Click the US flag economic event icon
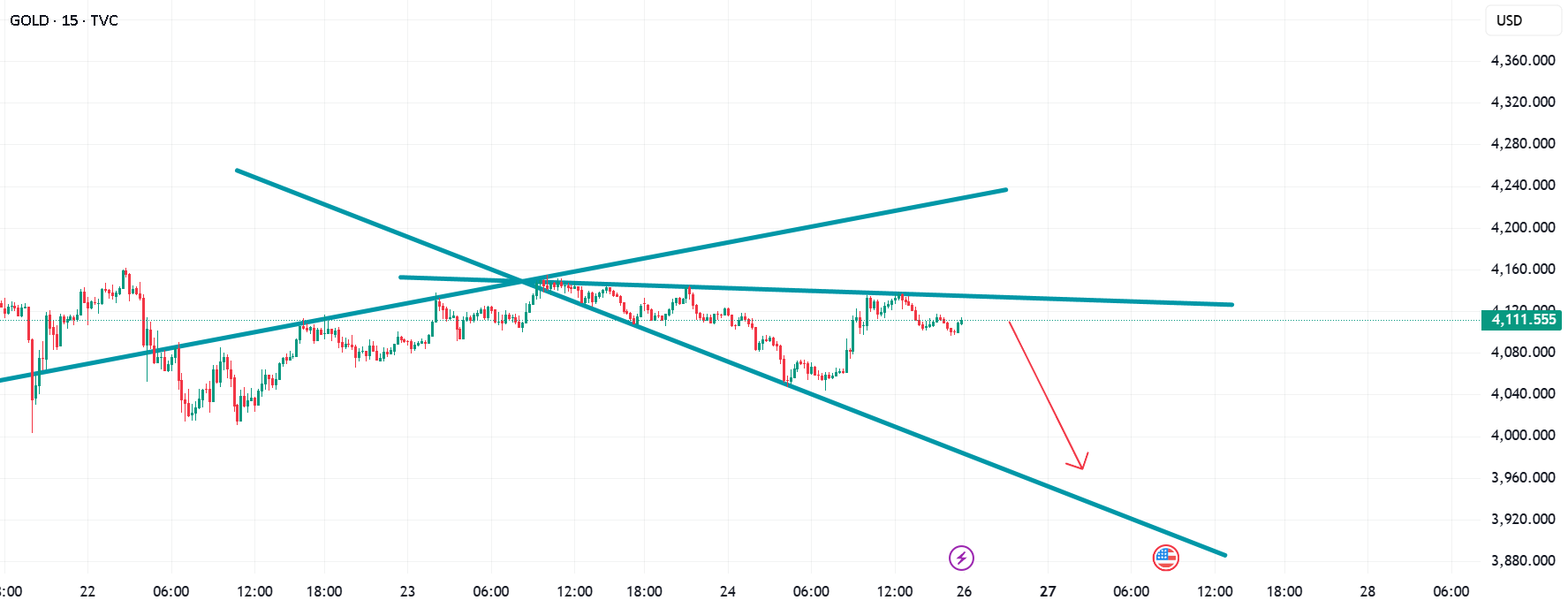This screenshot has width=1568, height=608. (1166, 558)
